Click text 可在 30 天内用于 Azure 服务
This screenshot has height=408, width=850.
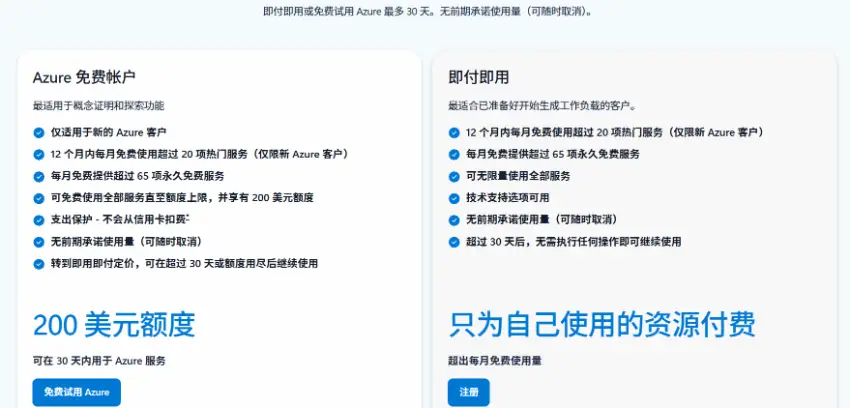(x=99, y=361)
